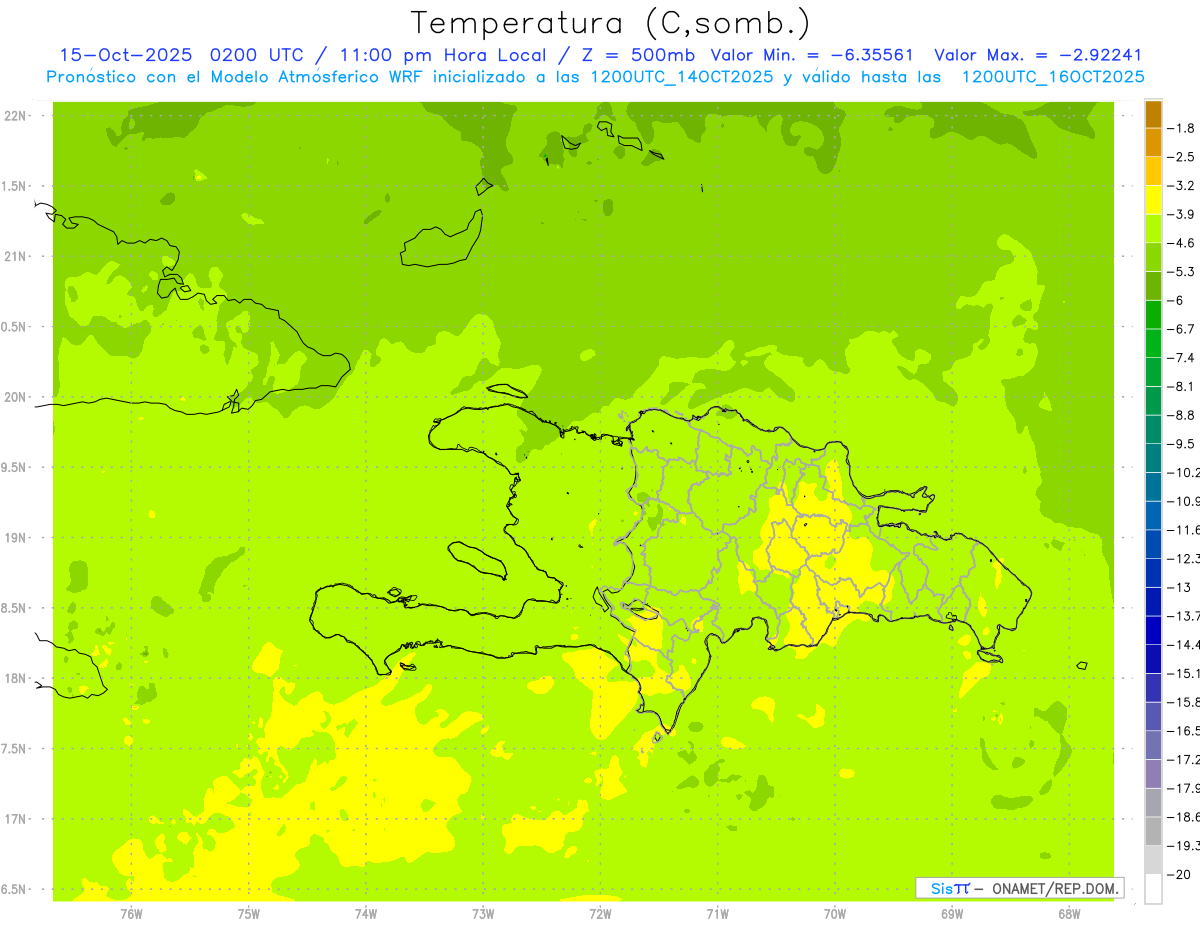Click the 'ONAMET/REP.DOM.' credit label
The image size is (1200, 927).
[x=1055, y=888]
